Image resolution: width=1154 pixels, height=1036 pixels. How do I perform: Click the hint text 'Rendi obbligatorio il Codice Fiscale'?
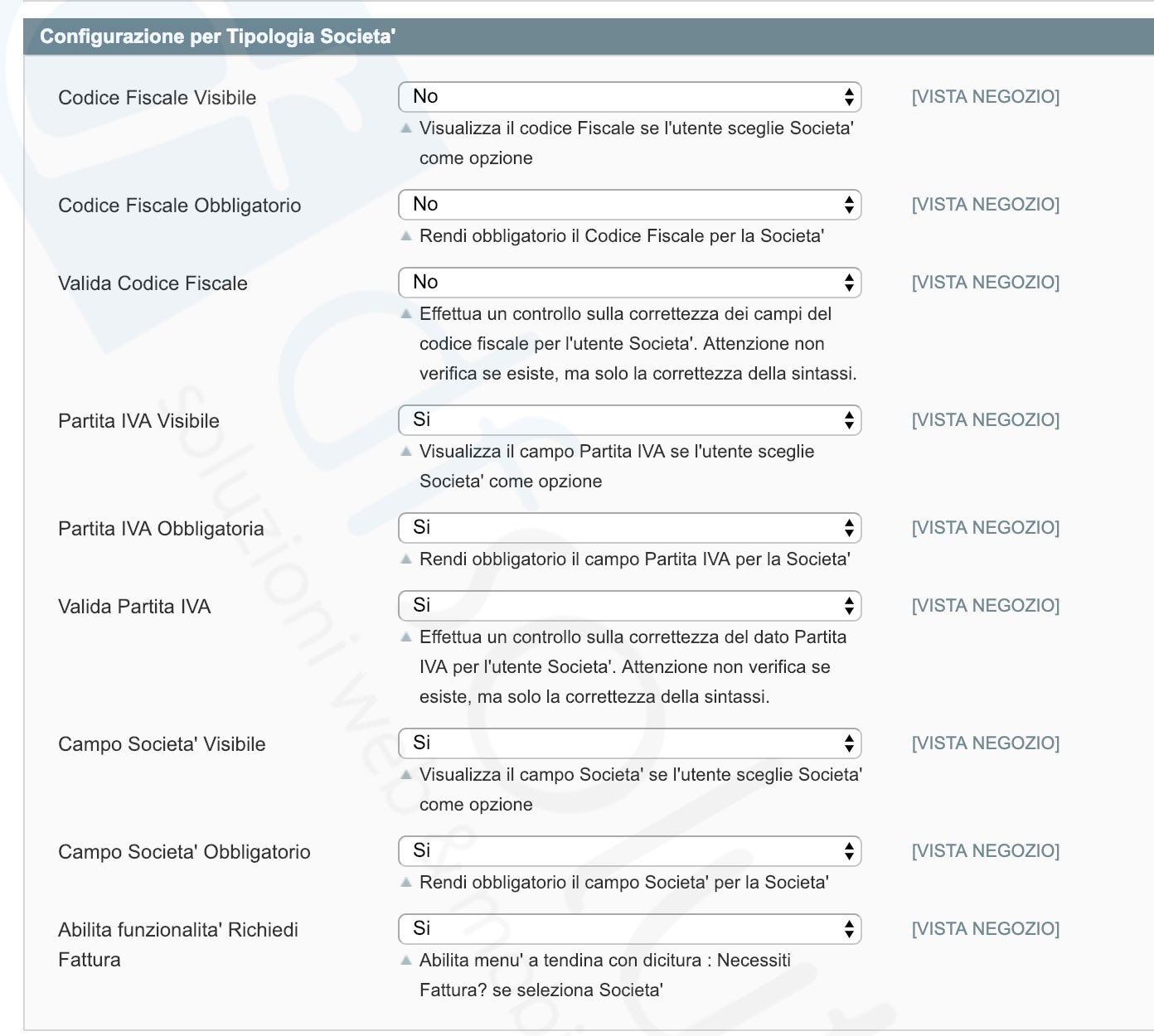622,236
